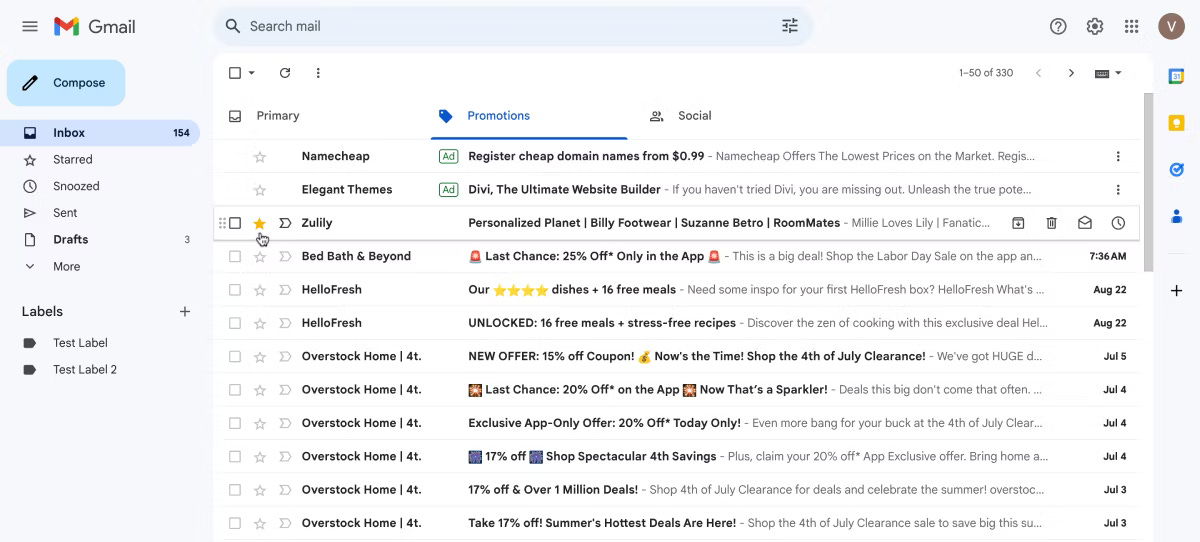Open the More options toolbar menu

click(318, 73)
